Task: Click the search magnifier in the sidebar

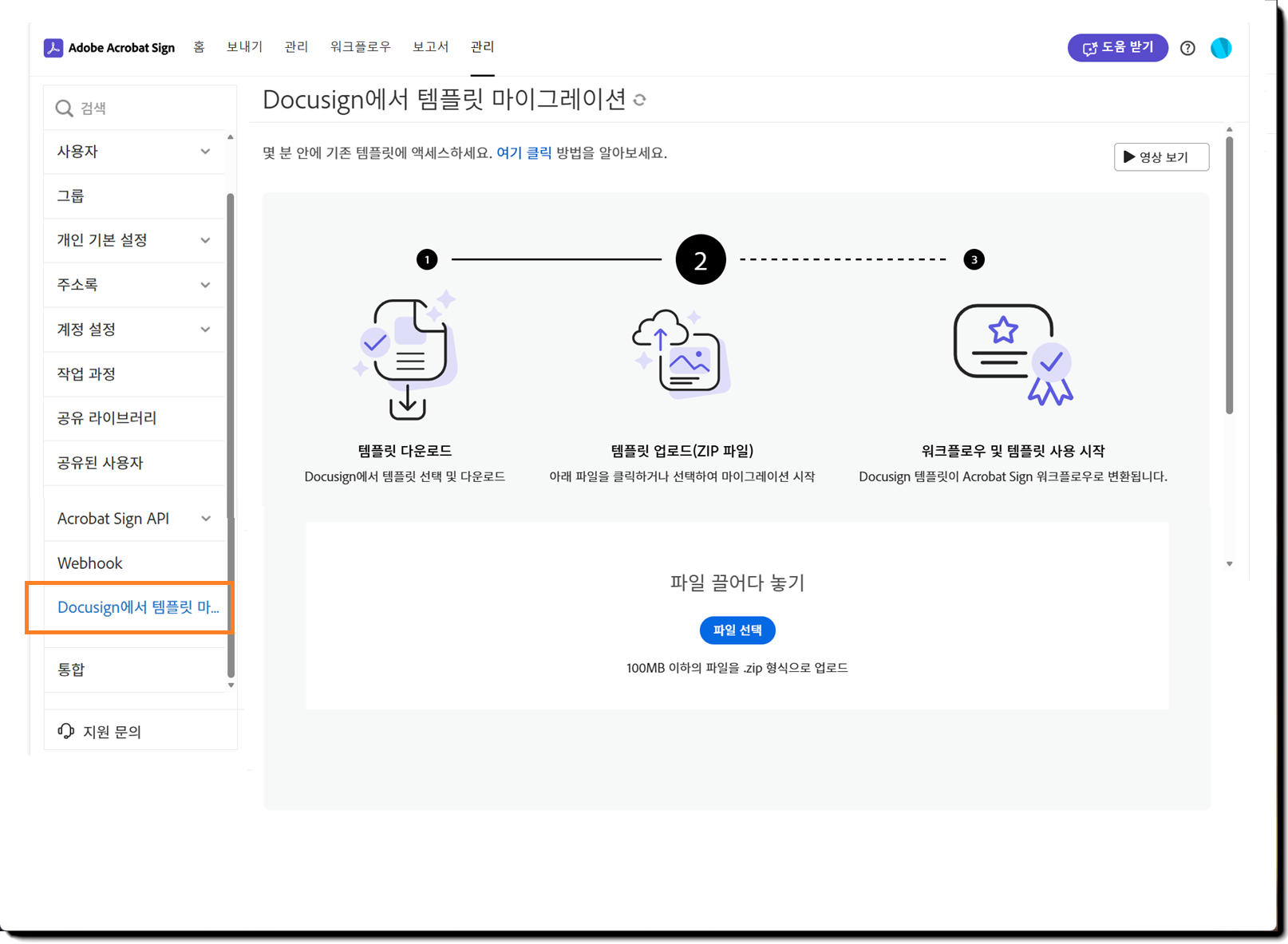Action: click(64, 108)
